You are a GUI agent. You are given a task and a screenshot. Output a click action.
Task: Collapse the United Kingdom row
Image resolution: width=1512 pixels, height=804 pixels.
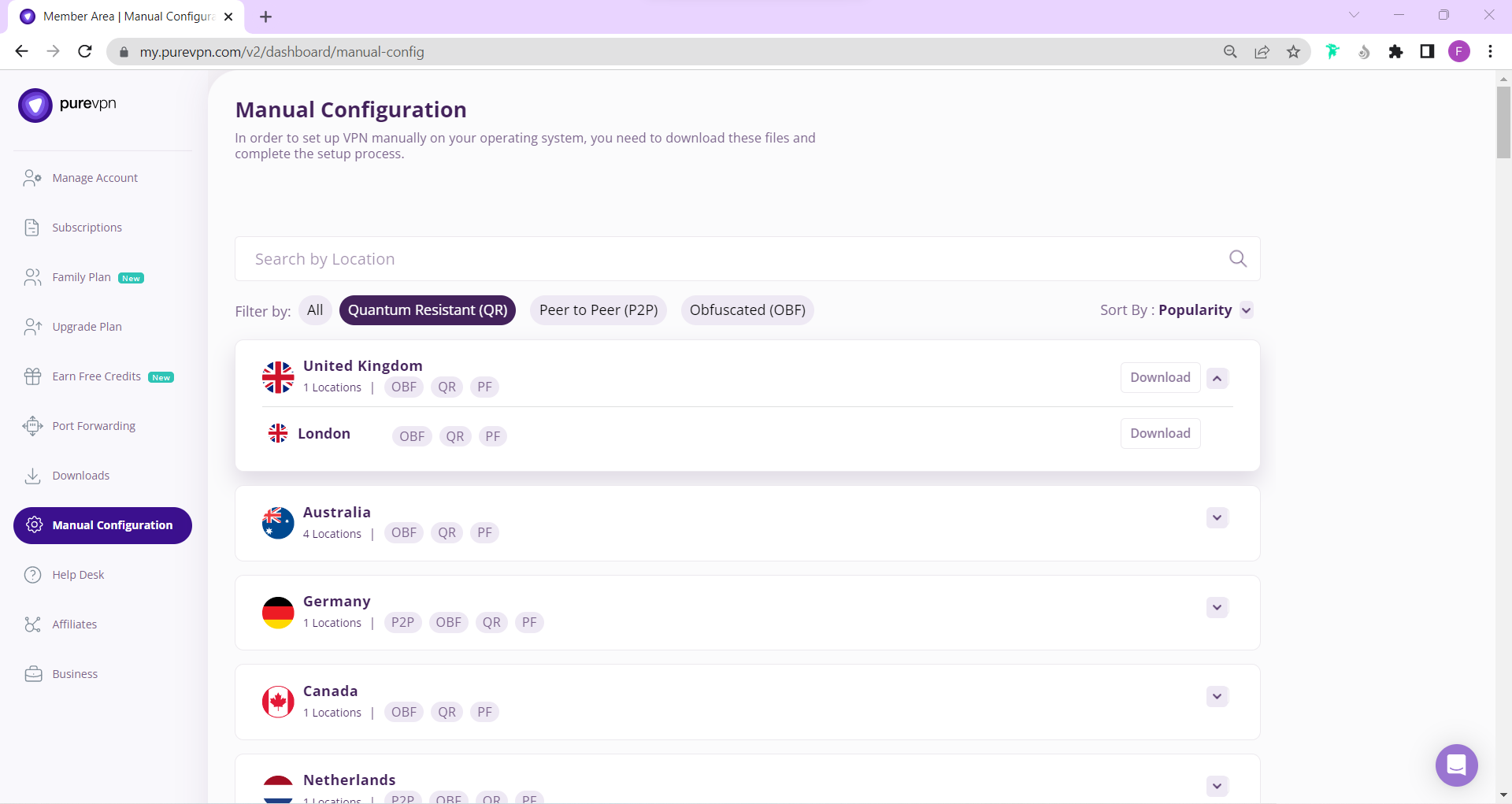pyautogui.click(x=1217, y=378)
